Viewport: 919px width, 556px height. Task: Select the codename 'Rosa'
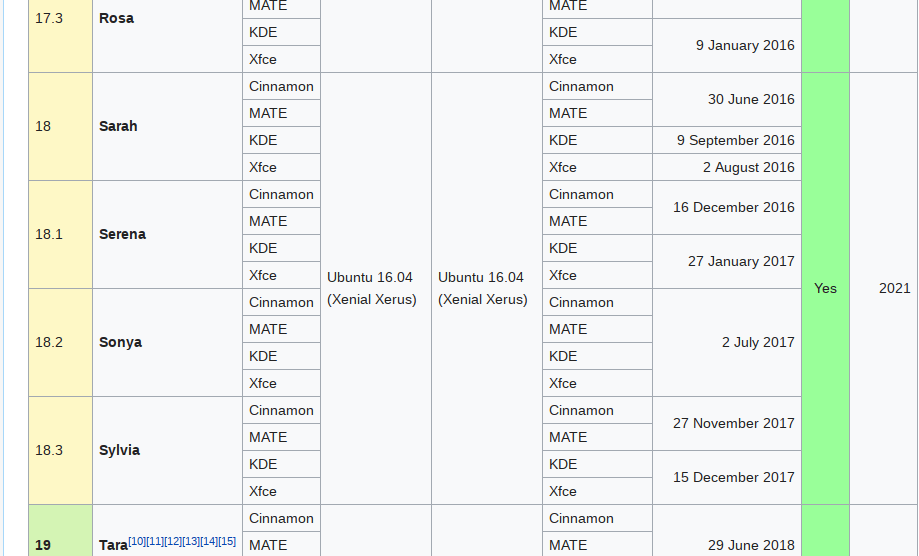(x=116, y=18)
